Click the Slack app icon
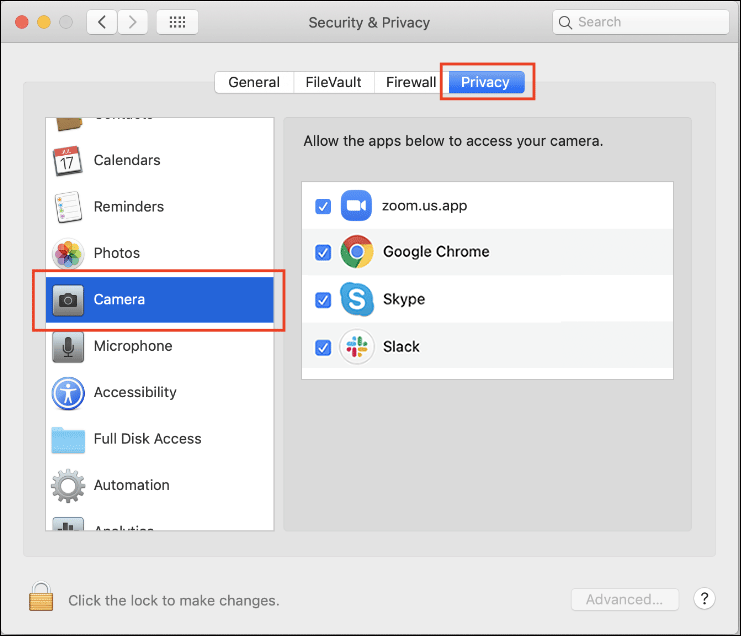 357,346
